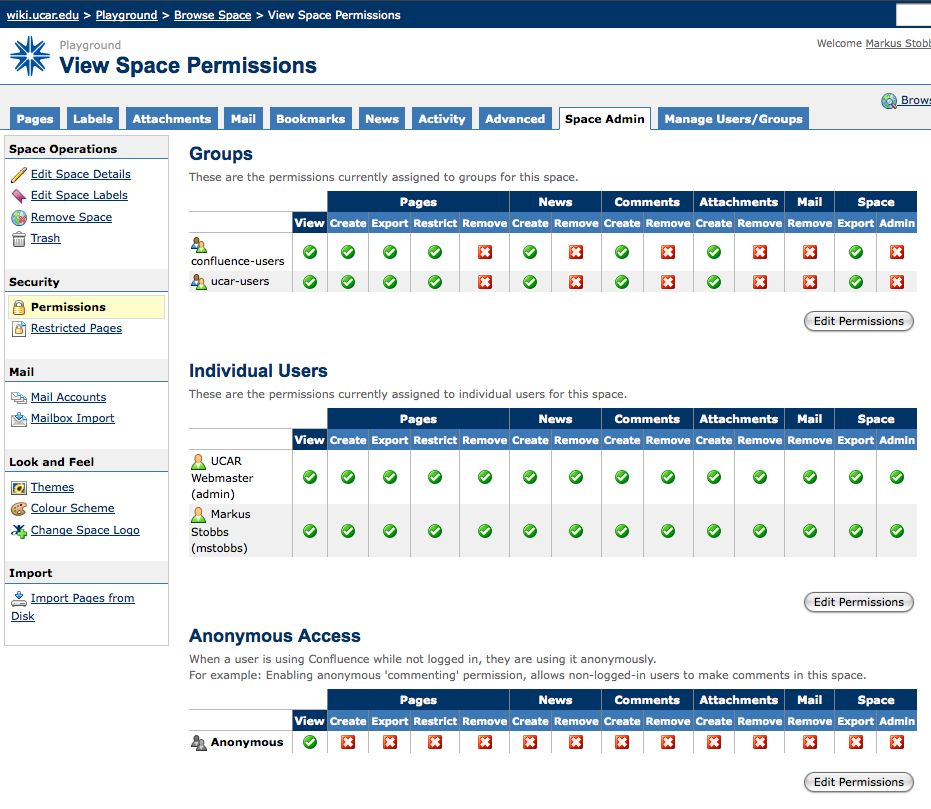Click the Trash bin icon

click(19, 239)
